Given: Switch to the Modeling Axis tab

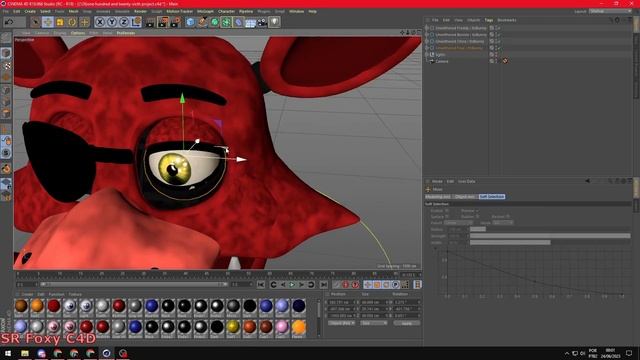Looking at the screenshot, I should [x=438, y=197].
